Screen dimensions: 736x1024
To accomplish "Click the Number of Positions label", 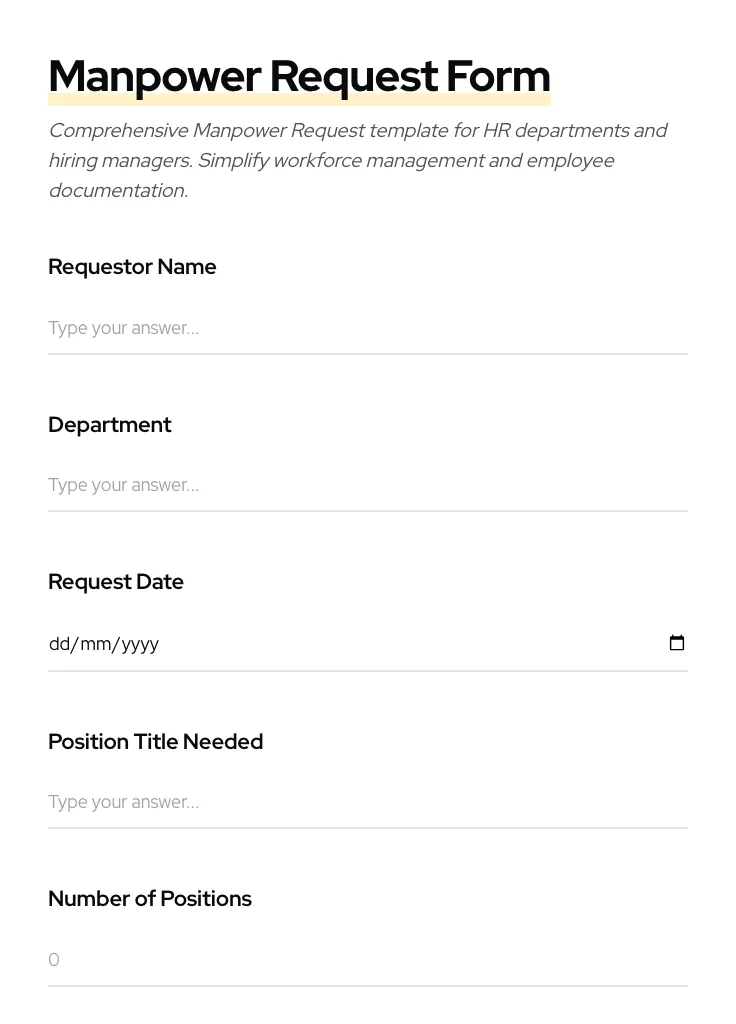I will (x=149, y=899).
